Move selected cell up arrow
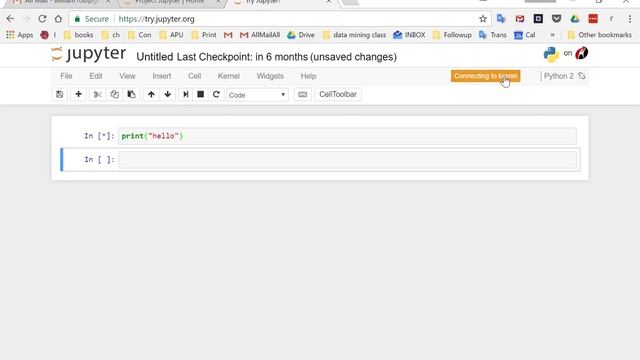Screen dimensions: 640x360 click(151, 94)
